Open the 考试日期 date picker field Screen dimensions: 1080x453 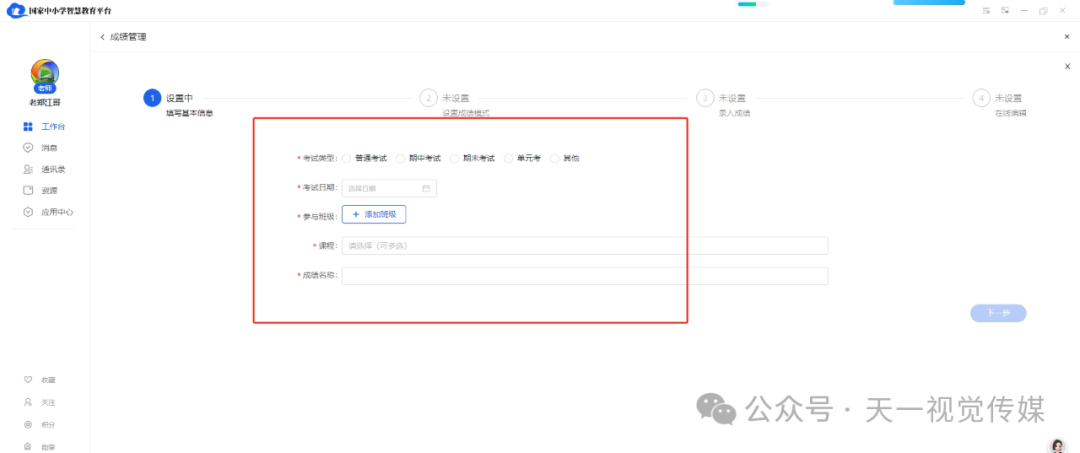[x=389, y=188]
